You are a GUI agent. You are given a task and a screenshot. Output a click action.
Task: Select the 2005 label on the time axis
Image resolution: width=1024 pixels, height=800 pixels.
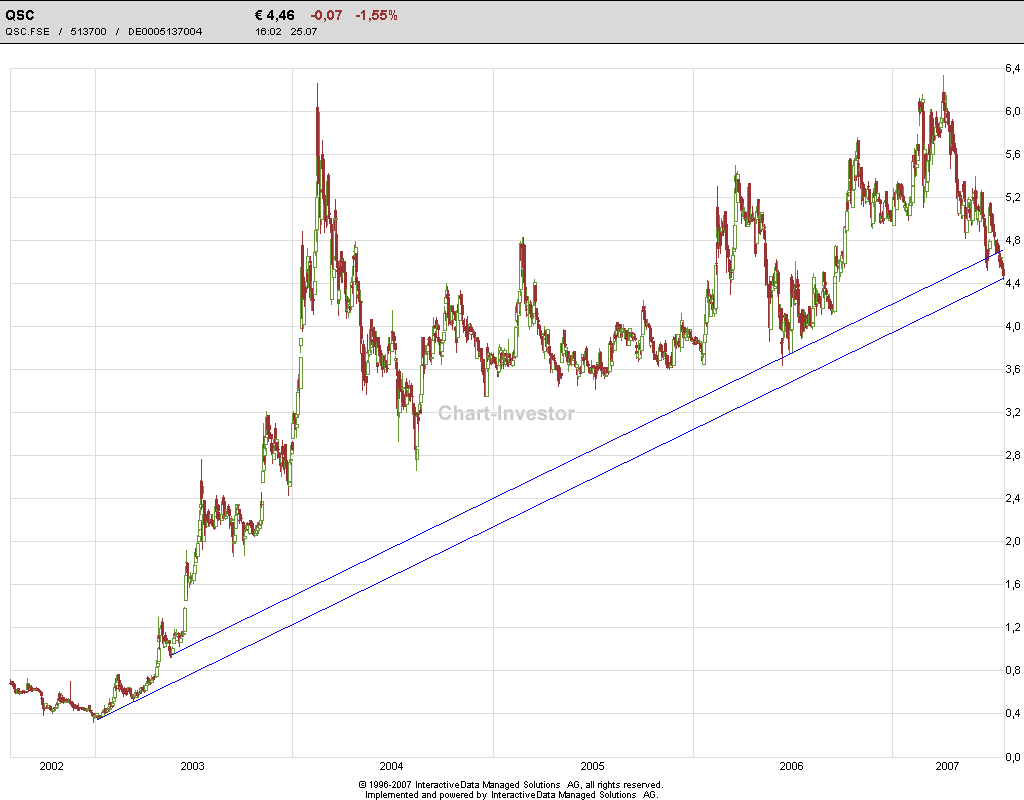point(595,765)
